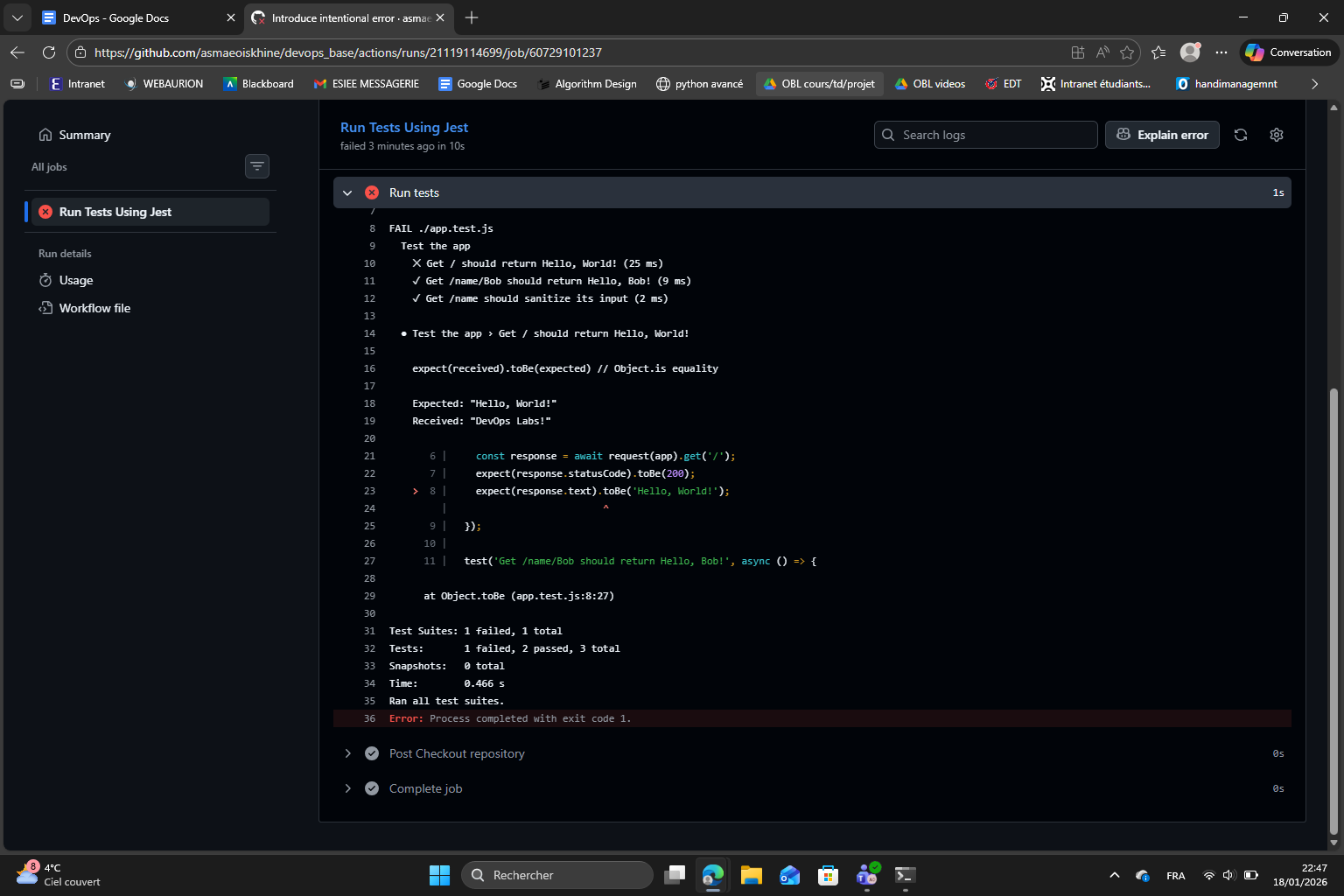The height and width of the screenshot is (896, 1344).
Task: Open the Summary page of the workflow run
Action: coord(84,135)
